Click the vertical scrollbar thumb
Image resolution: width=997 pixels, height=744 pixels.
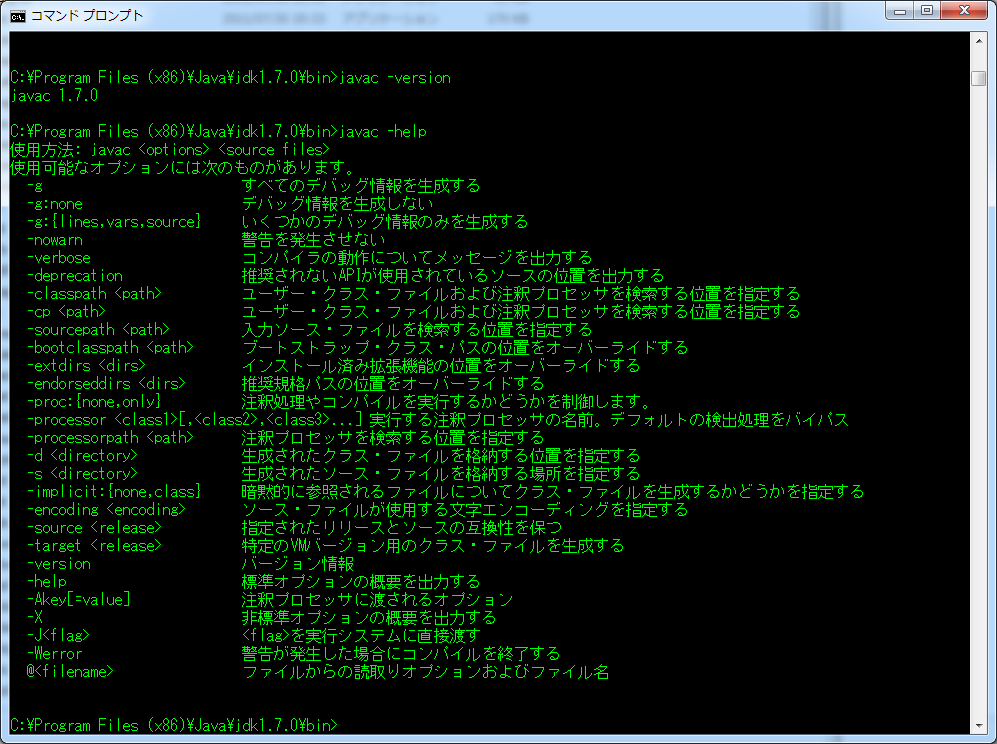pos(978,78)
